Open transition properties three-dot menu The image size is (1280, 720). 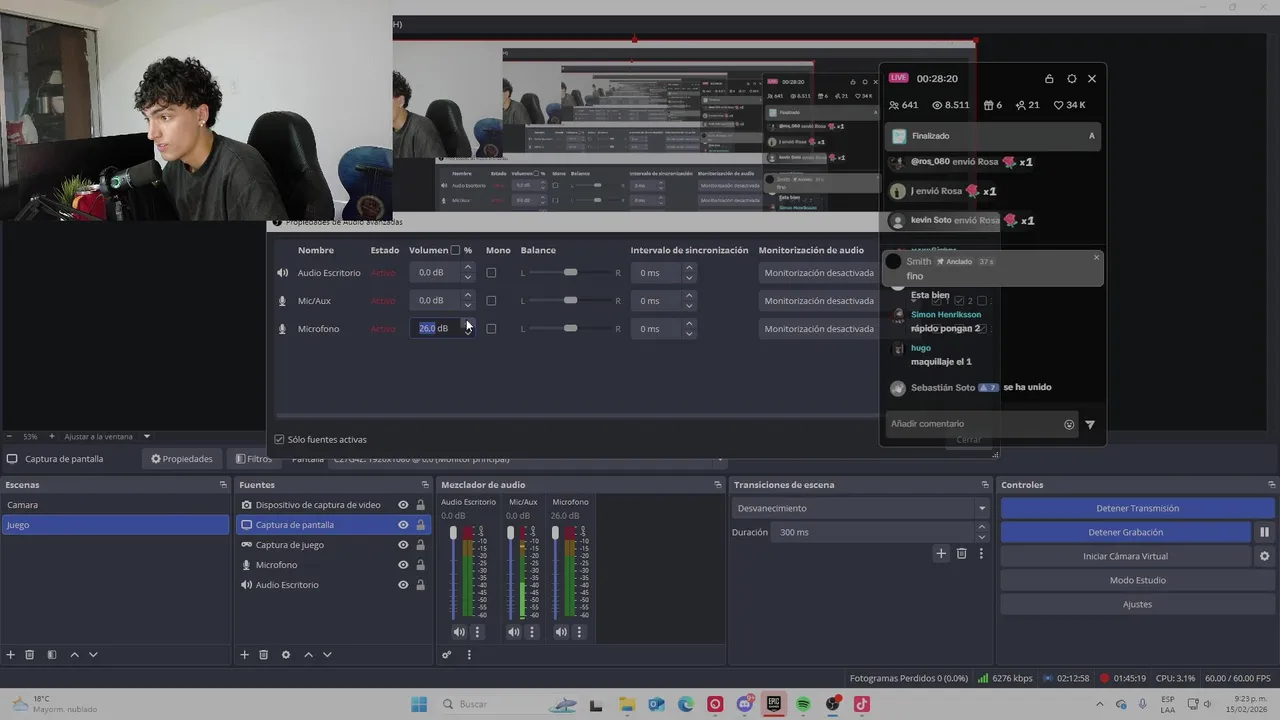981,553
